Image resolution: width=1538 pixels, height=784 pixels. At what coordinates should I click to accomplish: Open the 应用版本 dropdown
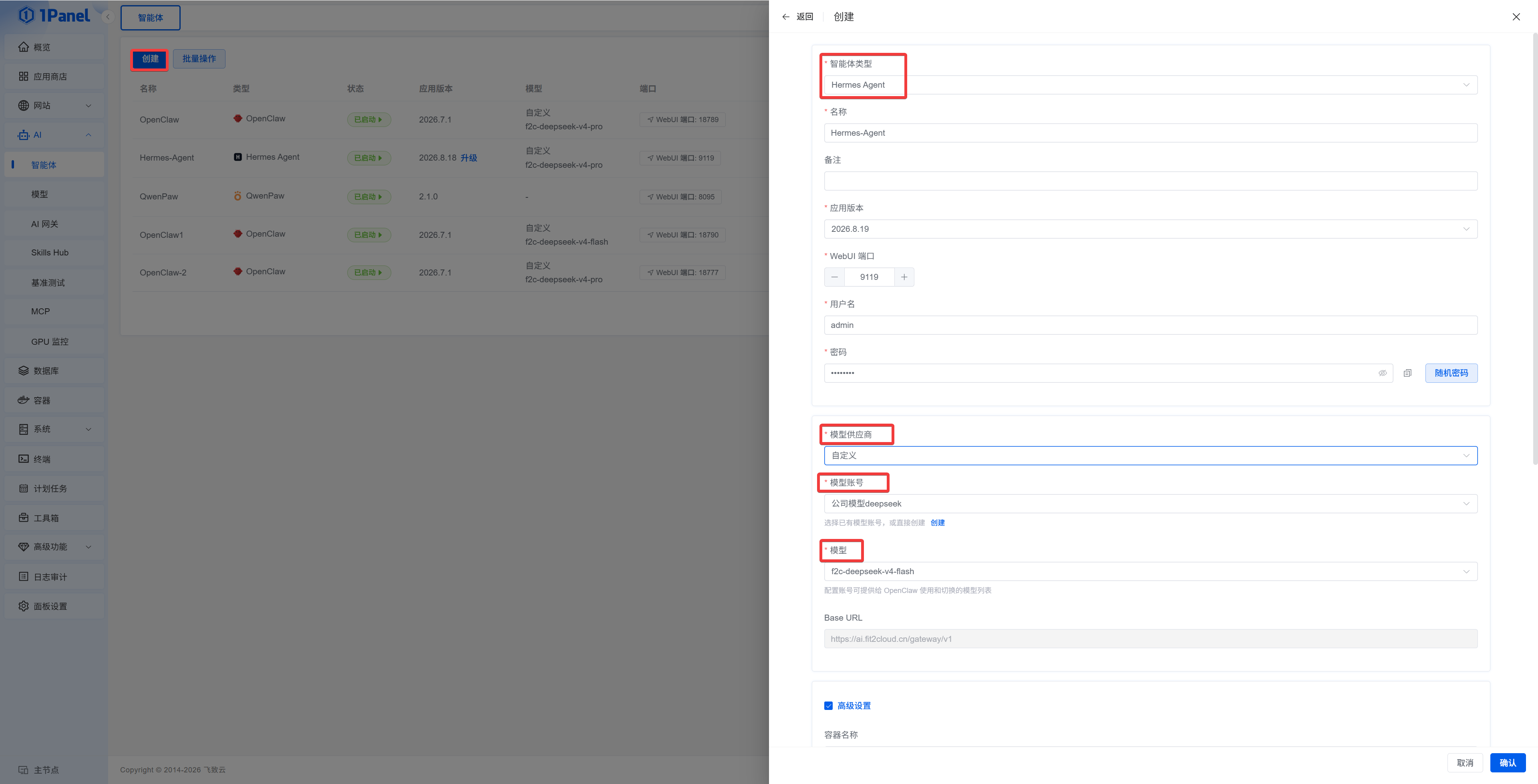pyautogui.click(x=1151, y=229)
